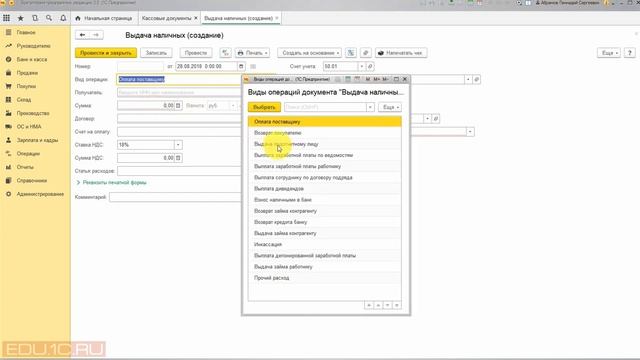Open Банк и касса section
The width and height of the screenshot is (640, 360).
pyautogui.click(x=32, y=59)
